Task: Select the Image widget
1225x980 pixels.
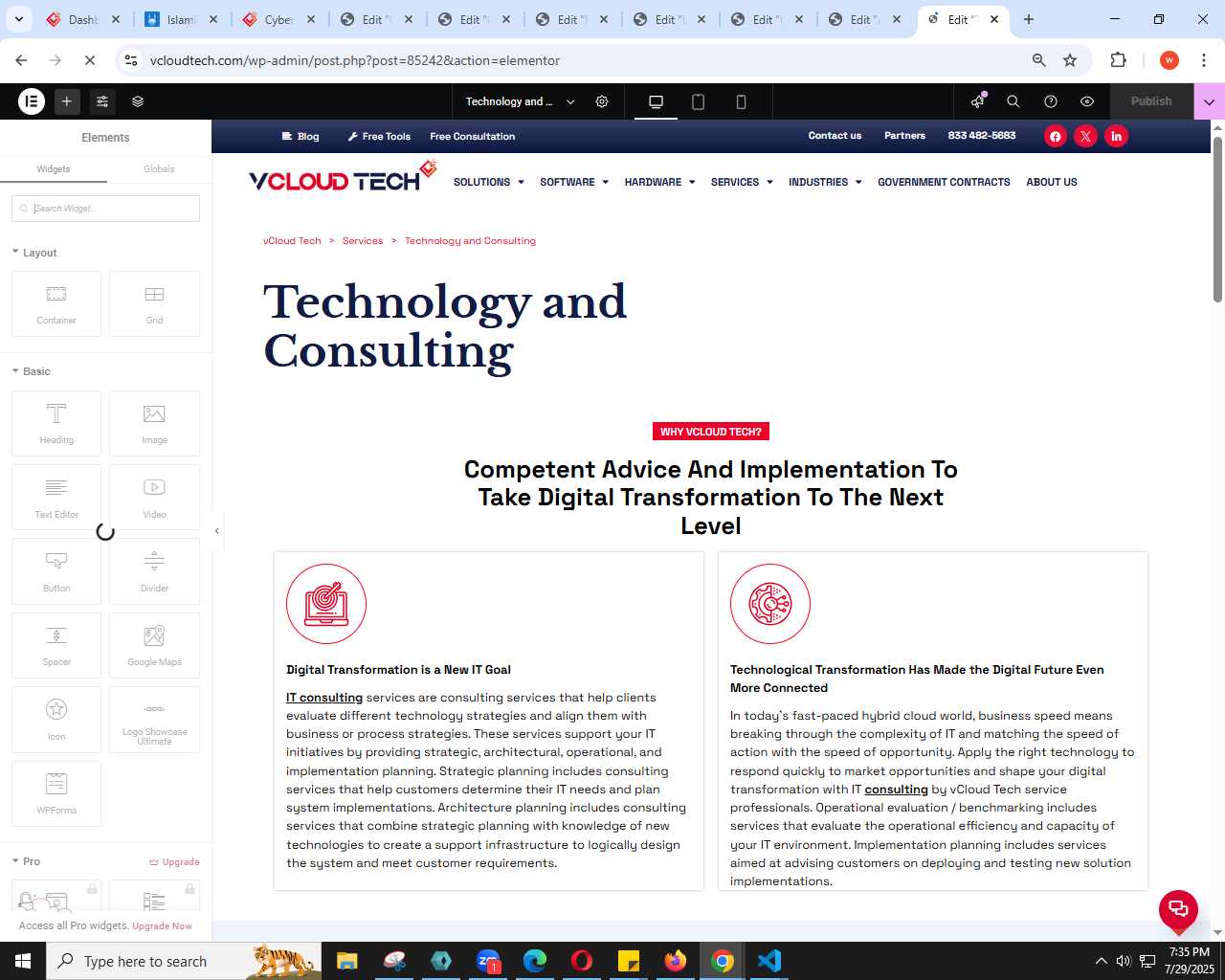Action: click(x=155, y=423)
